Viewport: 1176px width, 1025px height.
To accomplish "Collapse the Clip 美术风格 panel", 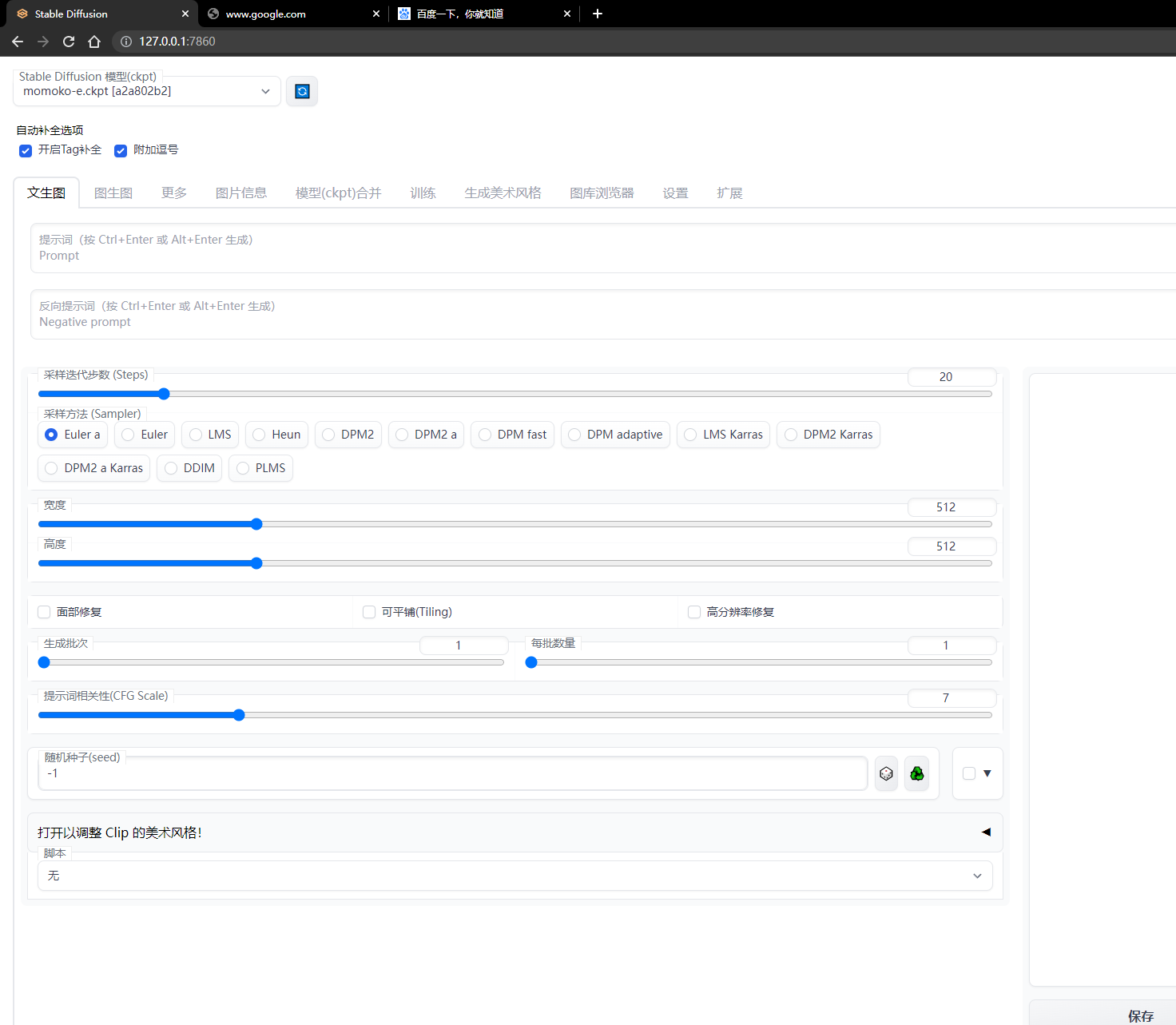I will coord(986,832).
